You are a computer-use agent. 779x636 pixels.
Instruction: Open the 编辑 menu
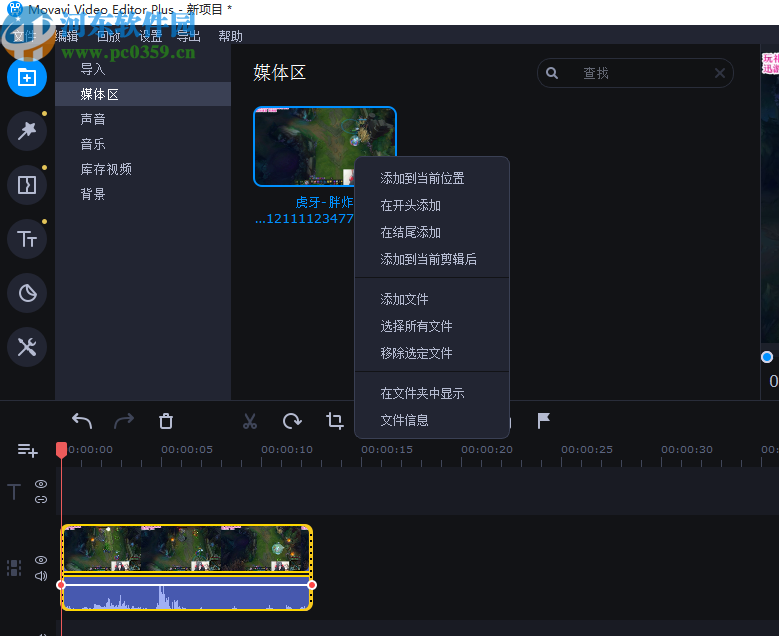(67, 36)
